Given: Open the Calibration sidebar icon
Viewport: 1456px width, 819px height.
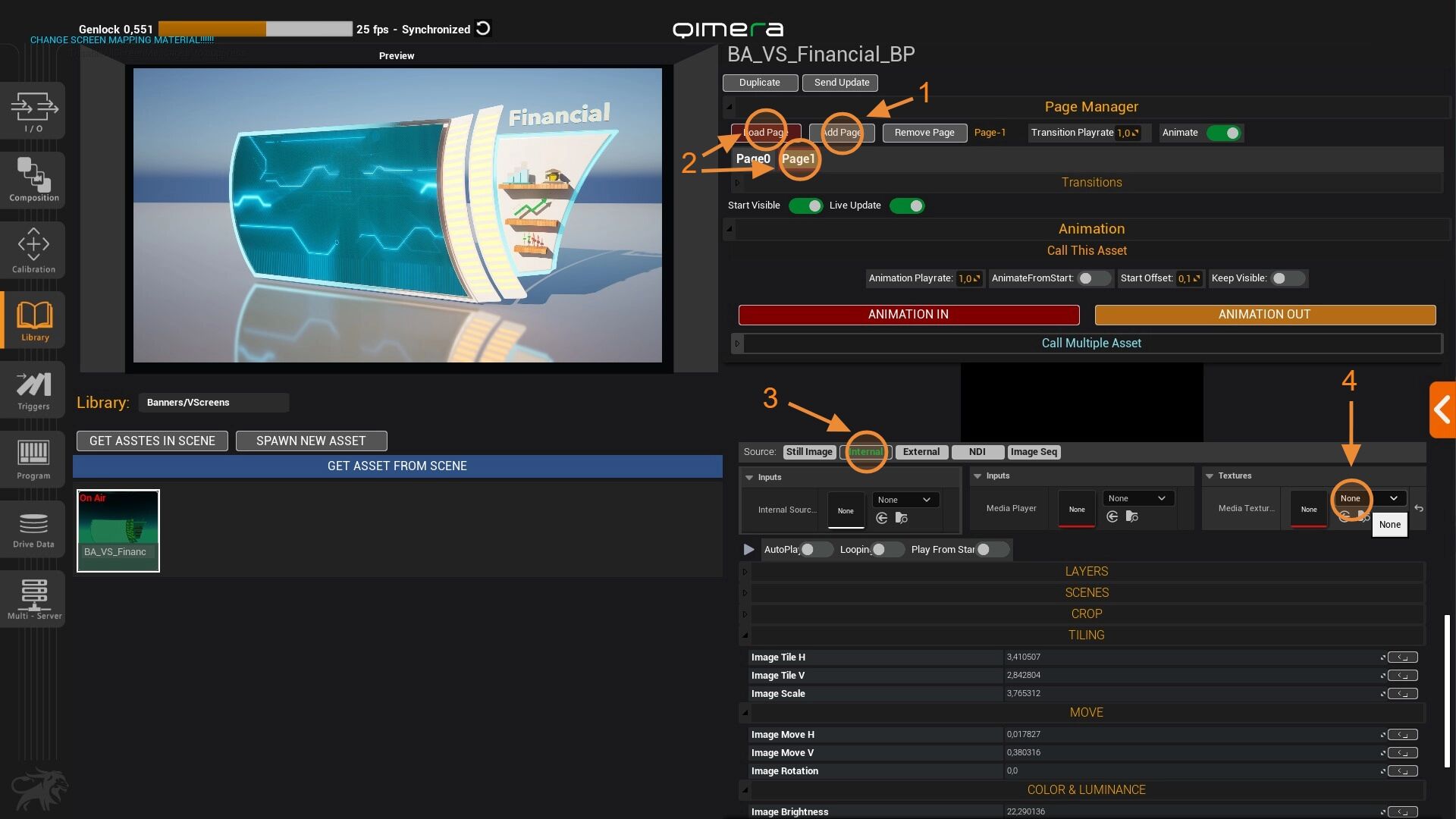Looking at the screenshot, I should point(34,249).
